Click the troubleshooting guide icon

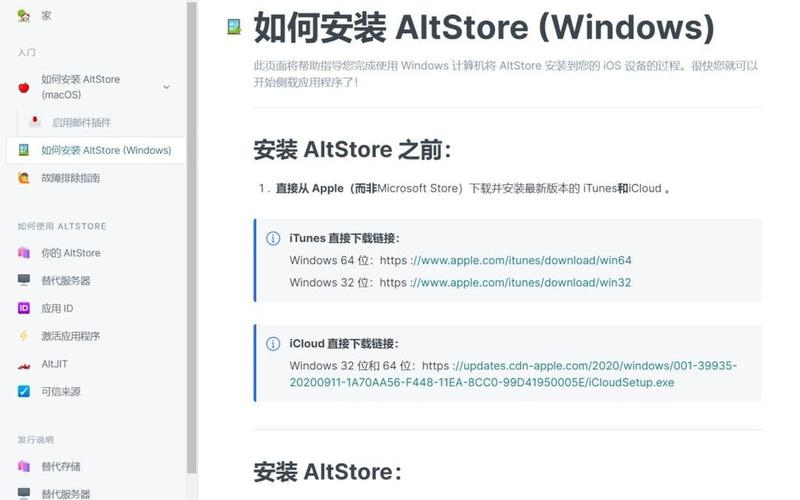coord(23,178)
